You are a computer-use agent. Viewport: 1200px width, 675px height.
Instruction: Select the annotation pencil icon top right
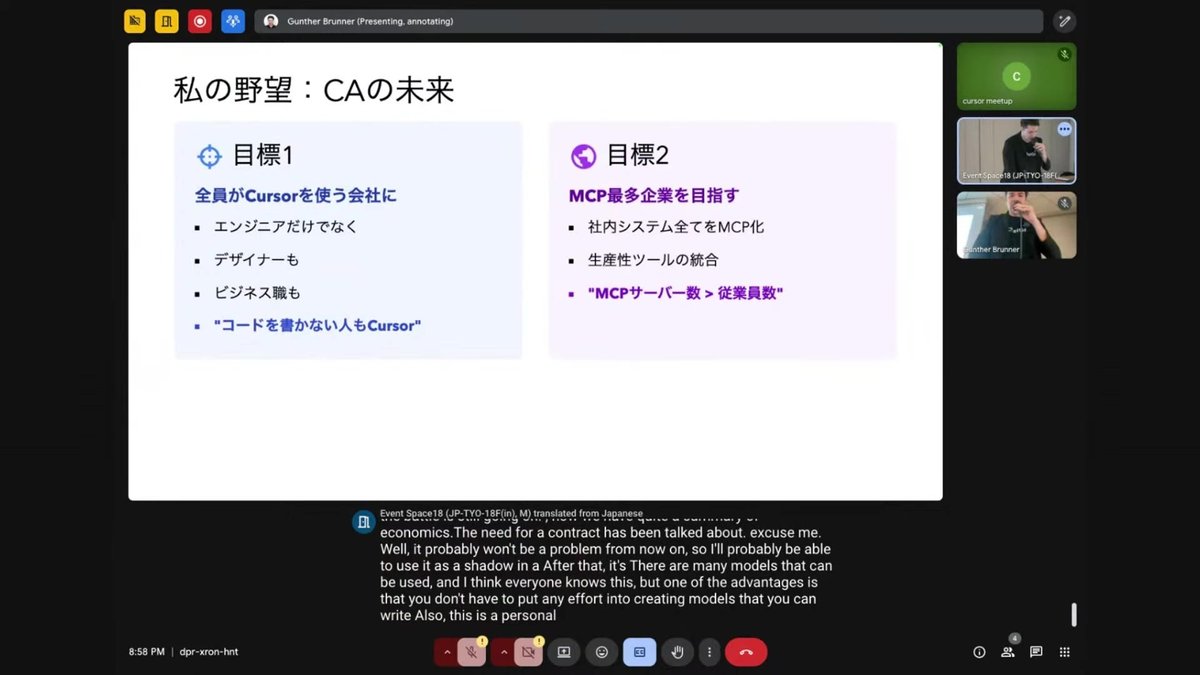tap(1064, 20)
